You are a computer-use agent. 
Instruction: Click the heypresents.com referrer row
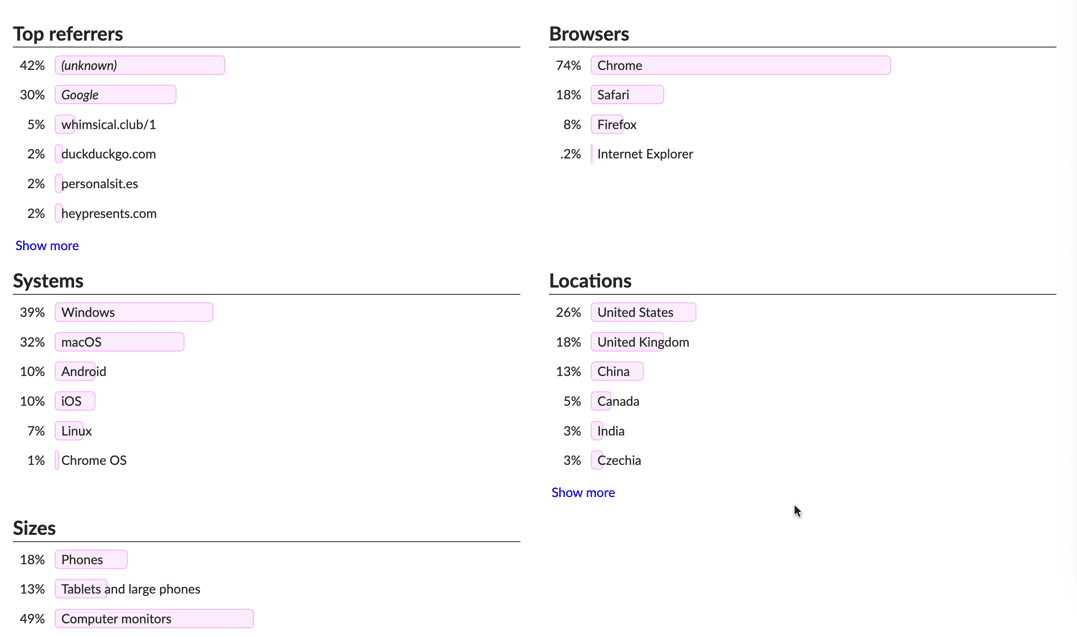pyautogui.click(x=108, y=213)
